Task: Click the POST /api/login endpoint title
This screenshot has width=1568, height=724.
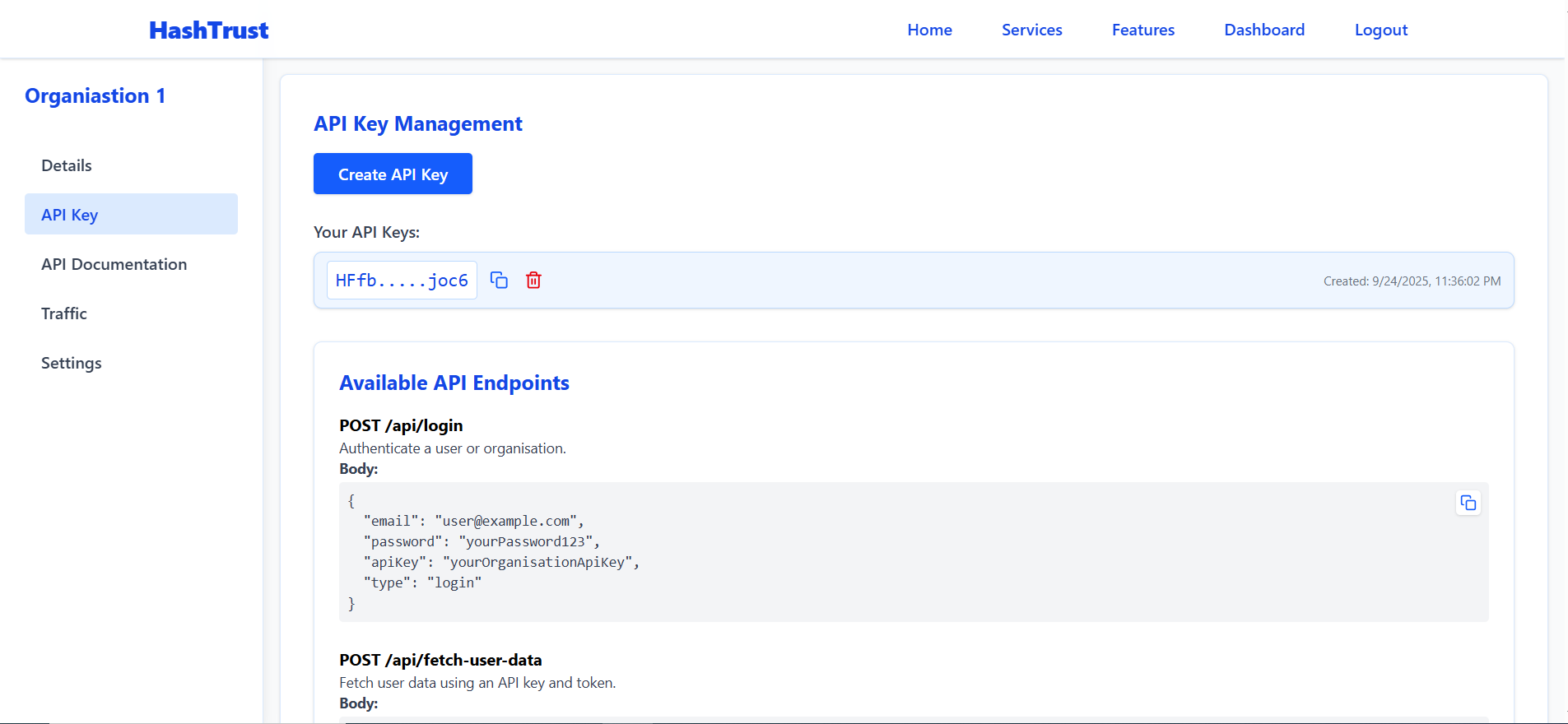Action: click(x=401, y=425)
